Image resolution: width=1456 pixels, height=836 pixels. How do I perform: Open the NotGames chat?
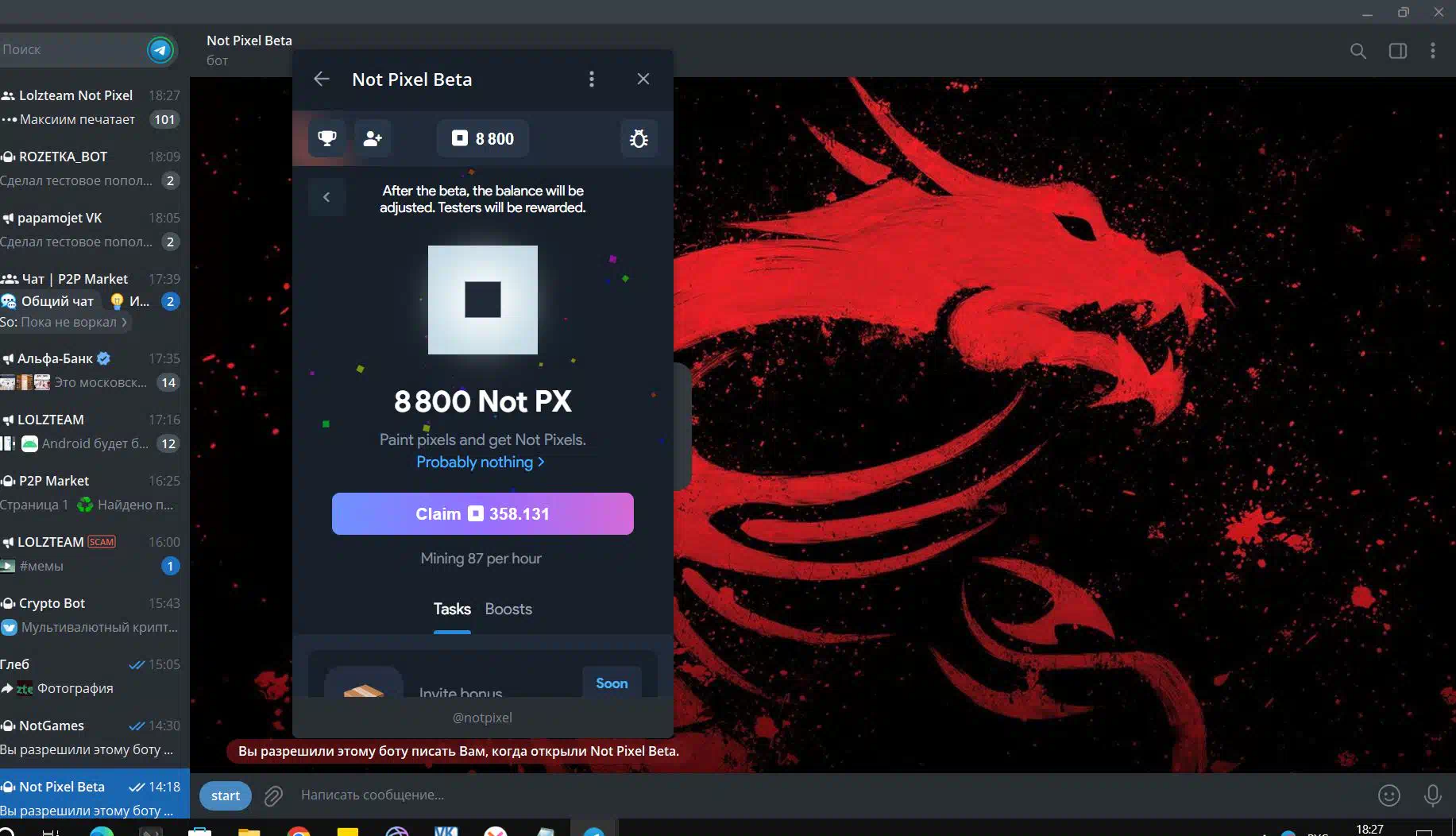pyautogui.click(x=95, y=737)
